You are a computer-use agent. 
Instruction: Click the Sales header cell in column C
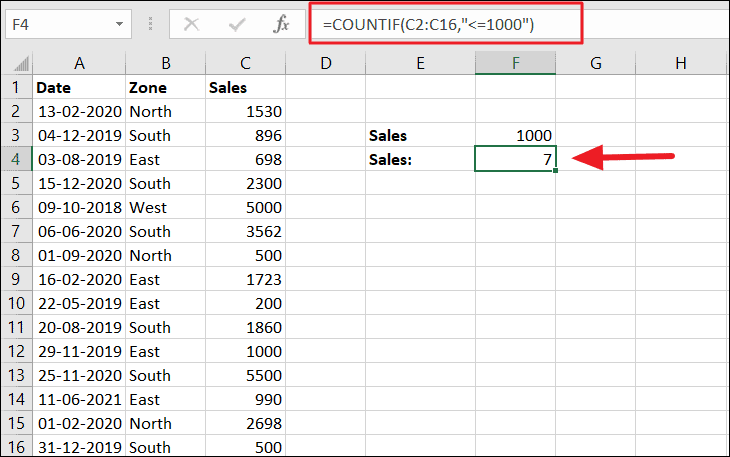tap(245, 87)
